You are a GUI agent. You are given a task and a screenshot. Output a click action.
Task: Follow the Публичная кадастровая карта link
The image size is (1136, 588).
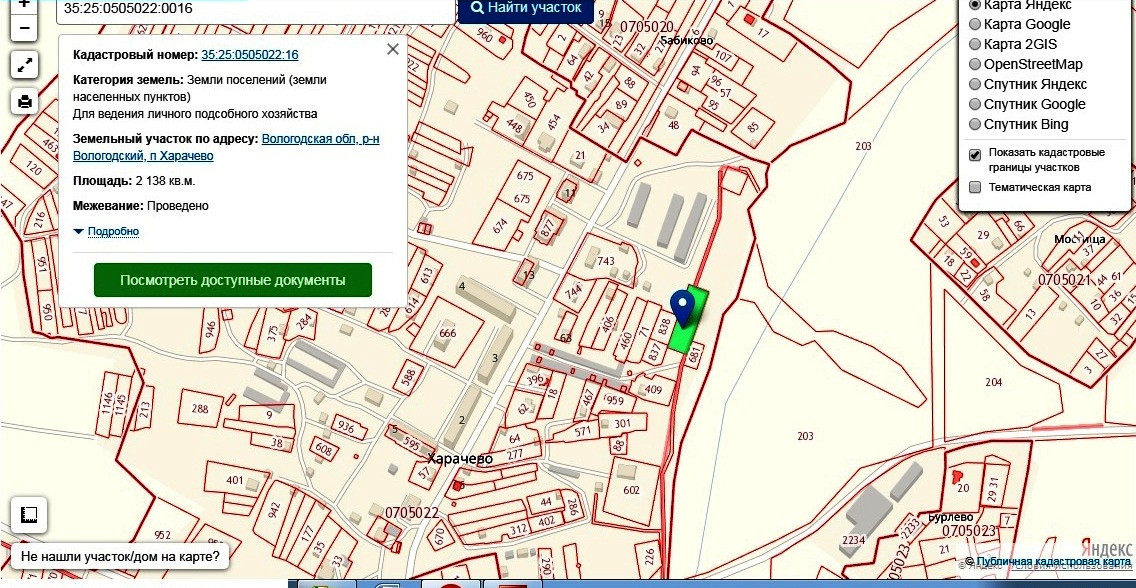1053,562
